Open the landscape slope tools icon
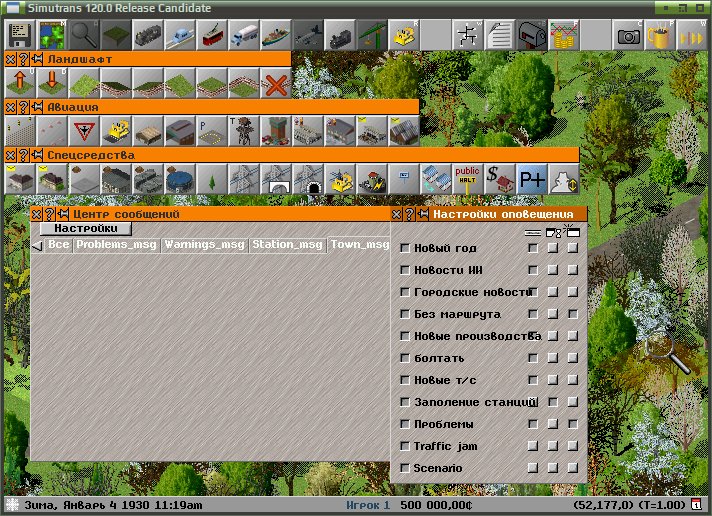 point(116,35)
